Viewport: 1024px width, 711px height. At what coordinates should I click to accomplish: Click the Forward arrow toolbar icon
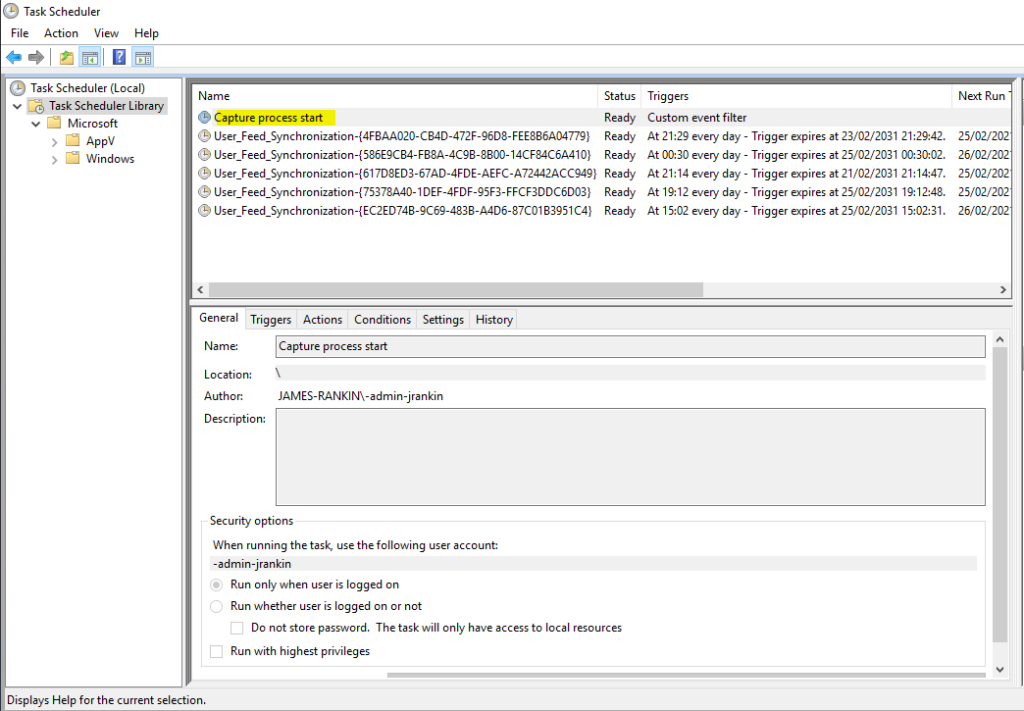36,57
